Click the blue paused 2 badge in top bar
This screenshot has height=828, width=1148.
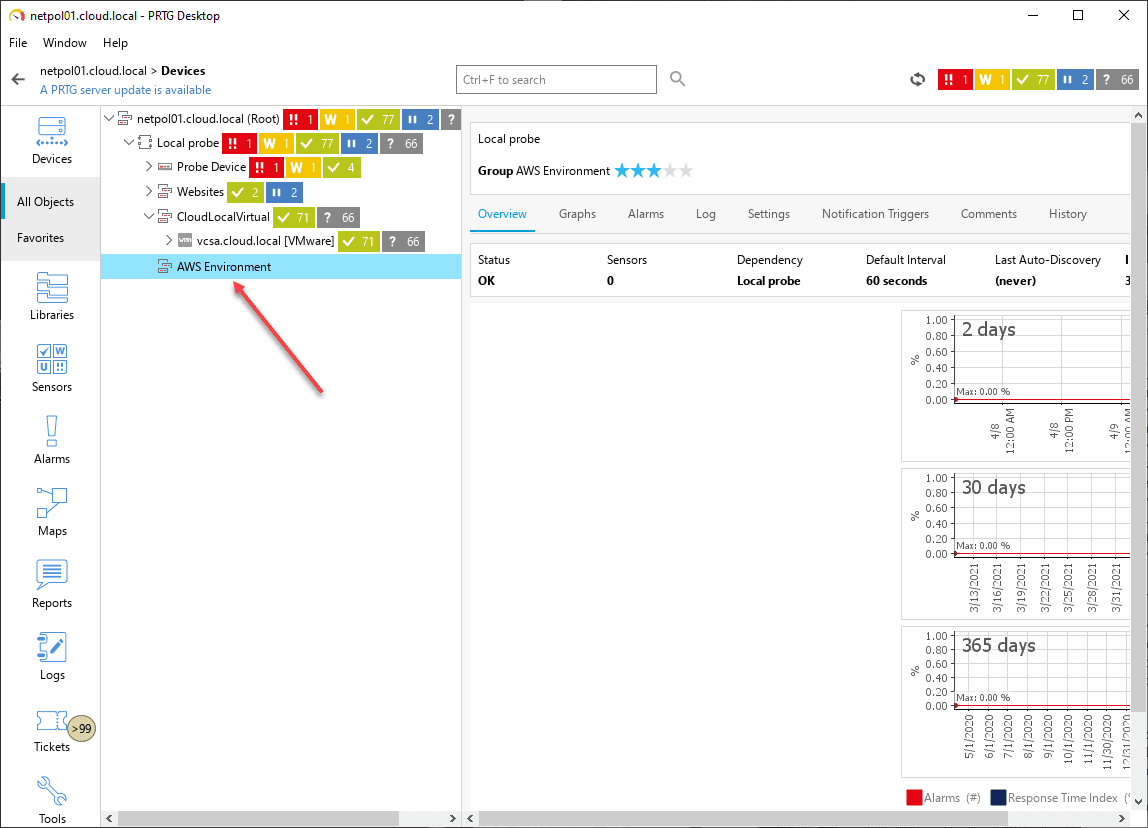coord(1075,79)
